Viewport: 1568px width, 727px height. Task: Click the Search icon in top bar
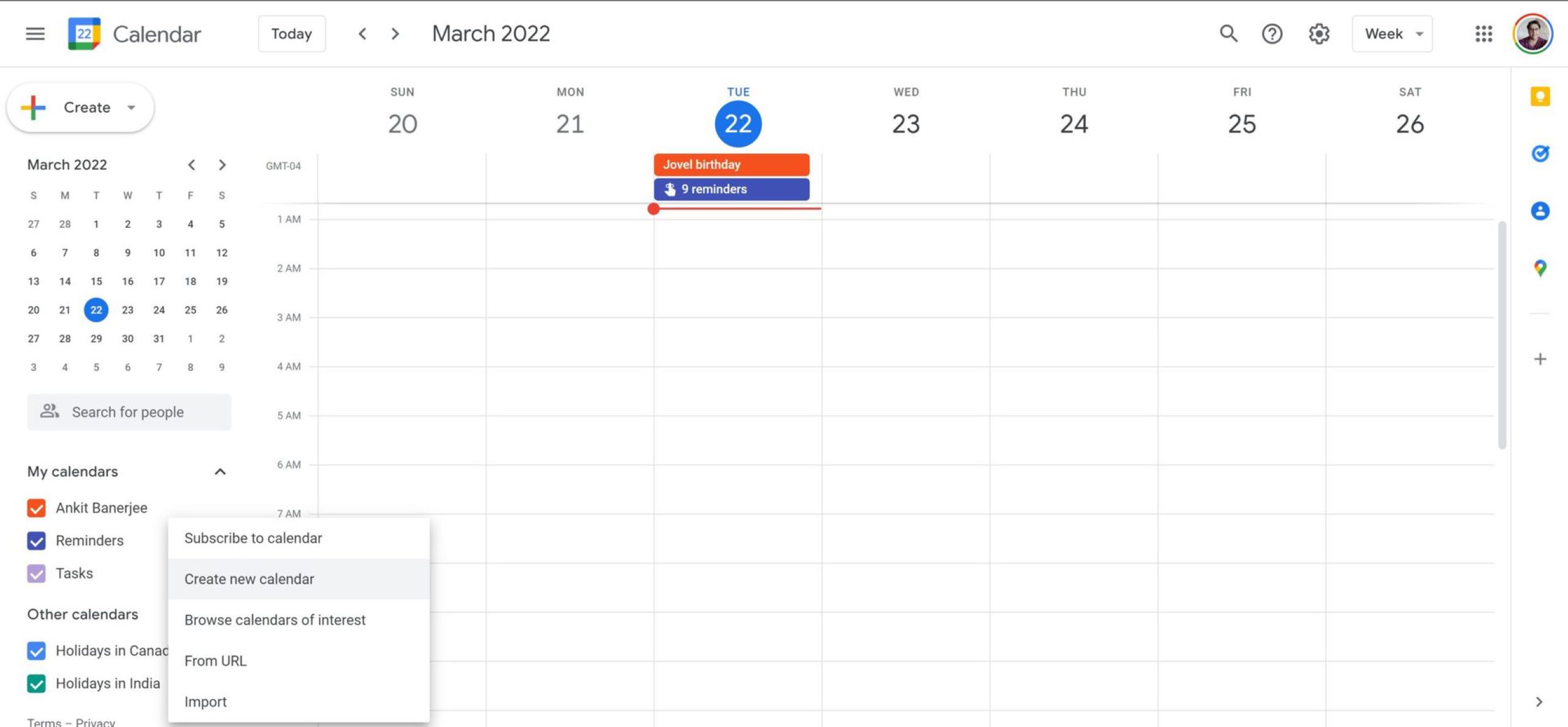(1228, 33)
